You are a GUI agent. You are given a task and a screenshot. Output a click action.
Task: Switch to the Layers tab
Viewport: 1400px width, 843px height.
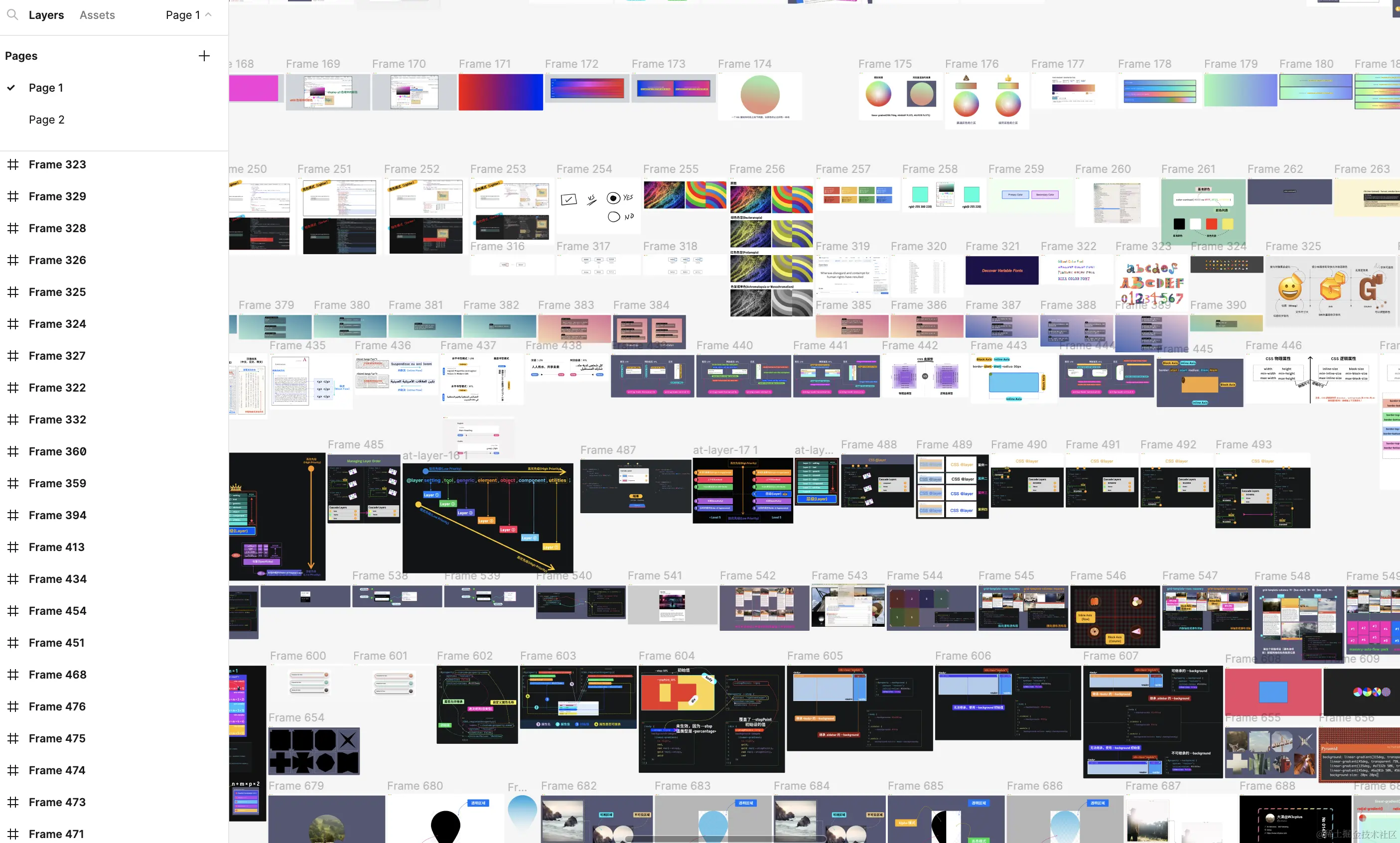click(x=46, y=15)
